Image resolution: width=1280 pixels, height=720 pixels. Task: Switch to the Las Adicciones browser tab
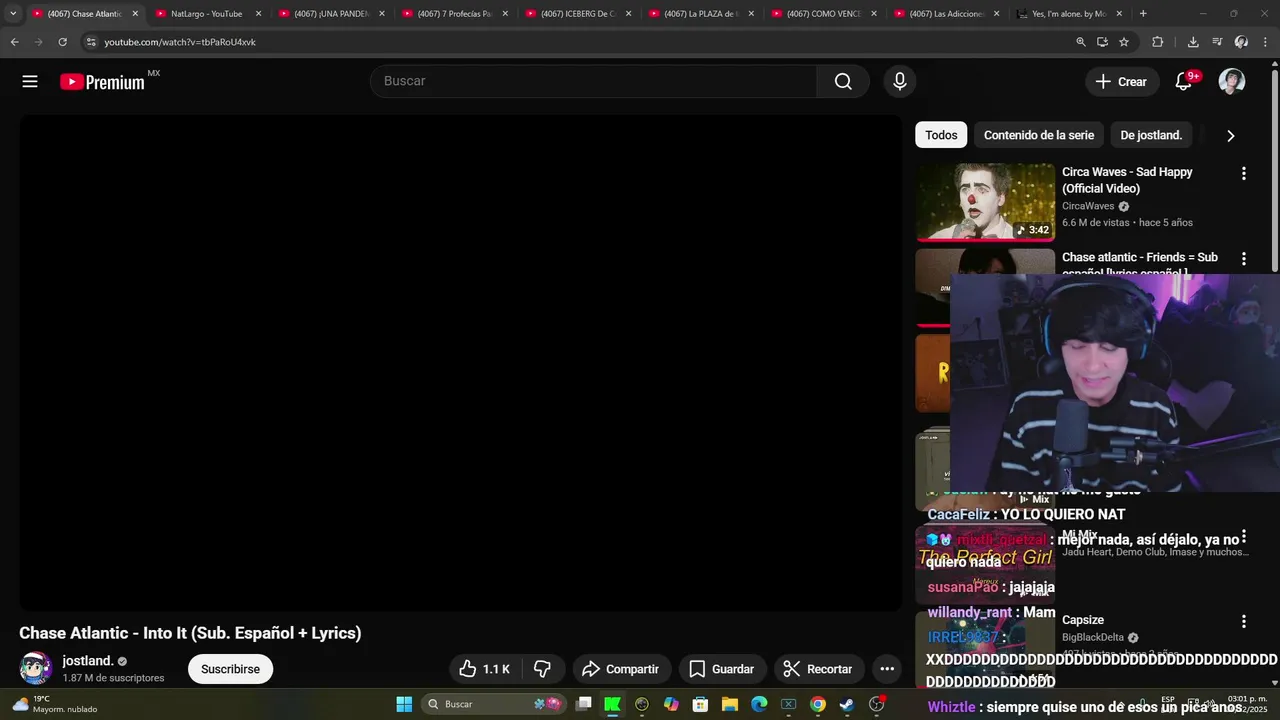pos(947,14)
